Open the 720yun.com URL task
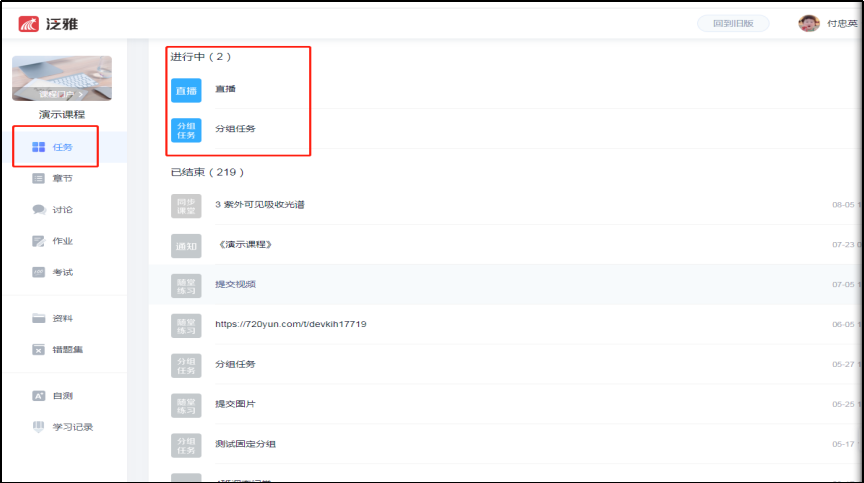The image size is (864, 483). coord(290,324)
